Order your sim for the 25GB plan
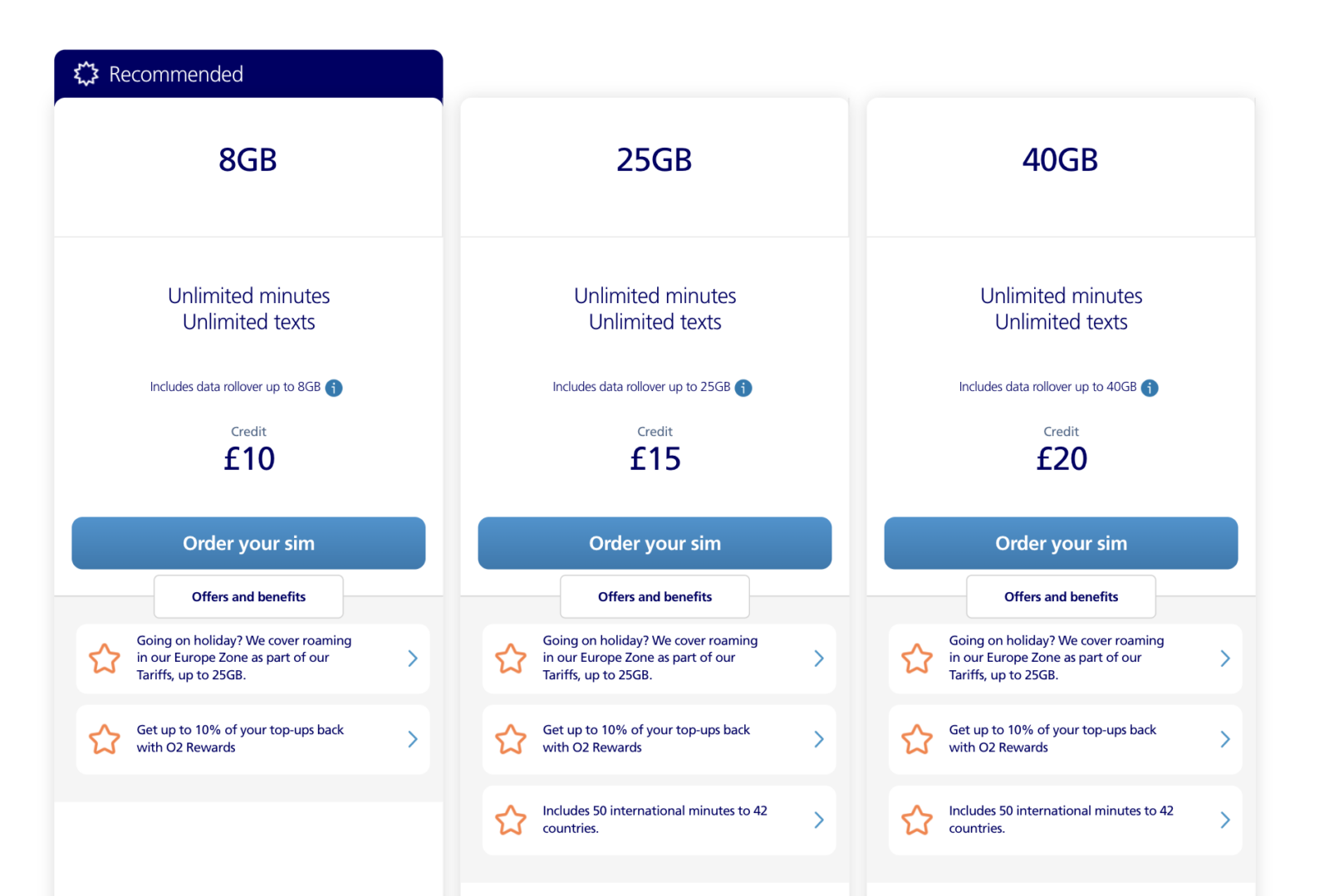This screenshot has width=1329, height=896. 655,543
